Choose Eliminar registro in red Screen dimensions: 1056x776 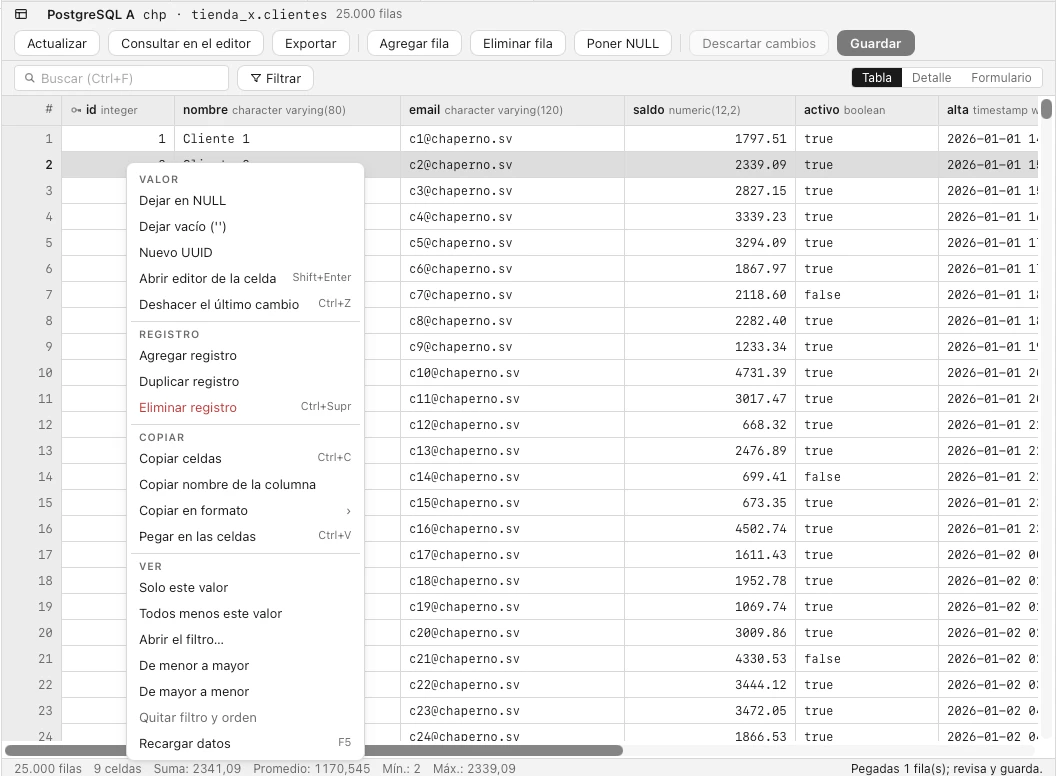tap(245, 408)
